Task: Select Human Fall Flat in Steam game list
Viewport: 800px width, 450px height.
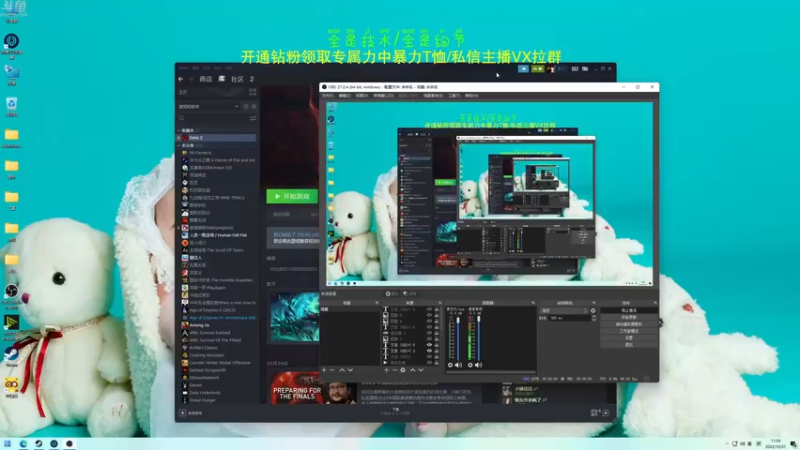Action: 216,235
